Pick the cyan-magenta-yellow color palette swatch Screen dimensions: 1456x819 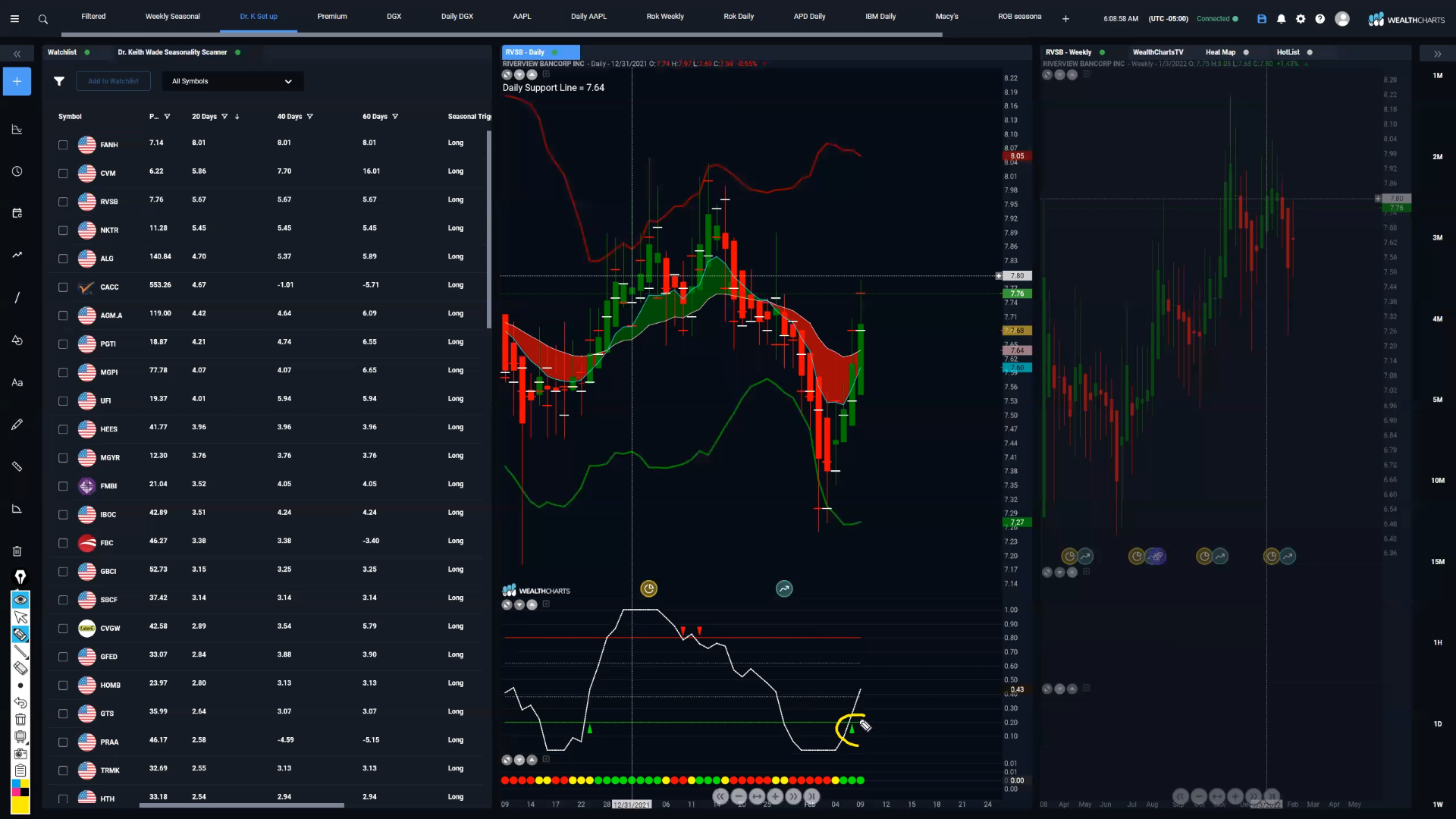coord(20,788)
